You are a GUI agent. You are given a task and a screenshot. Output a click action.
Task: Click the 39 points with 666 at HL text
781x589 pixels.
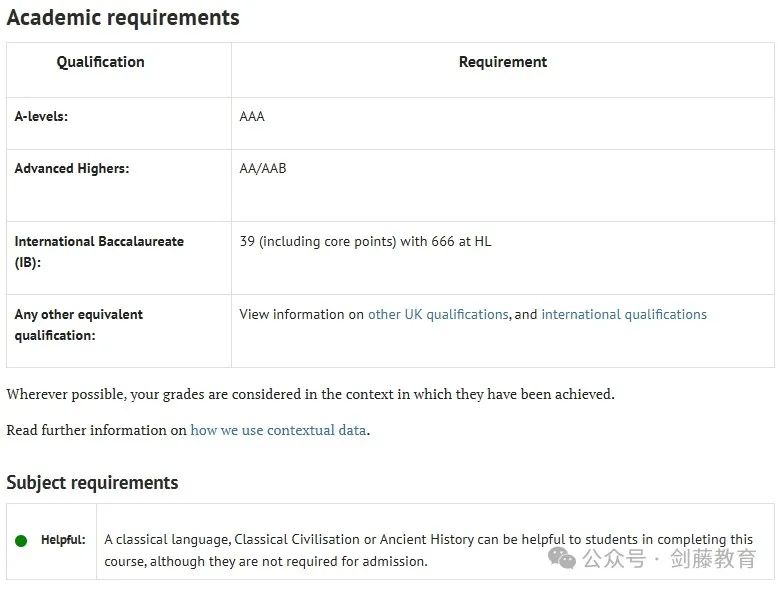(x=365, y=241)
